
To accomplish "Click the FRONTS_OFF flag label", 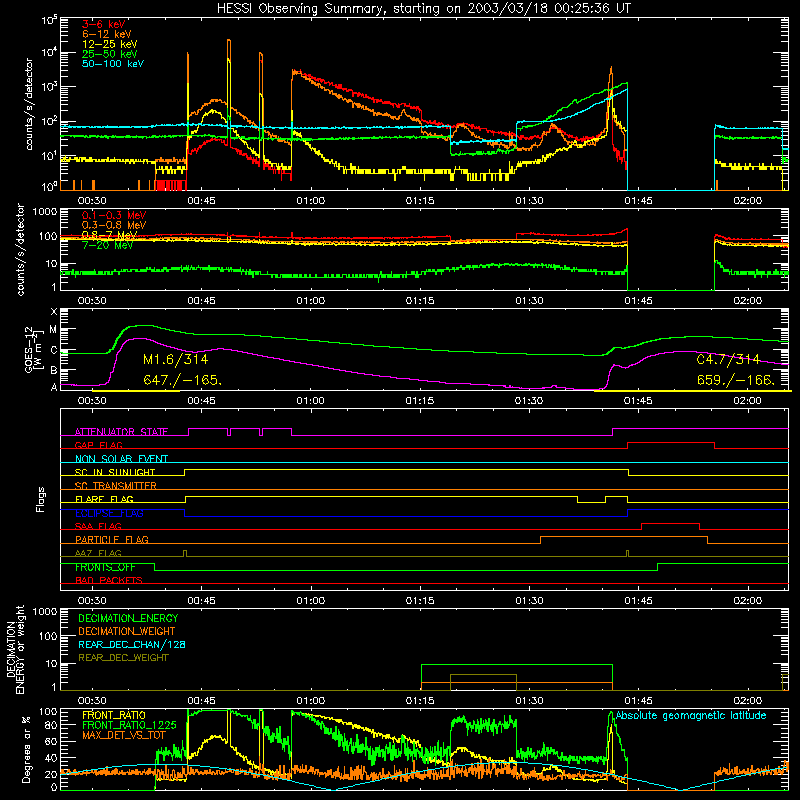I will [x=105, y=567].
